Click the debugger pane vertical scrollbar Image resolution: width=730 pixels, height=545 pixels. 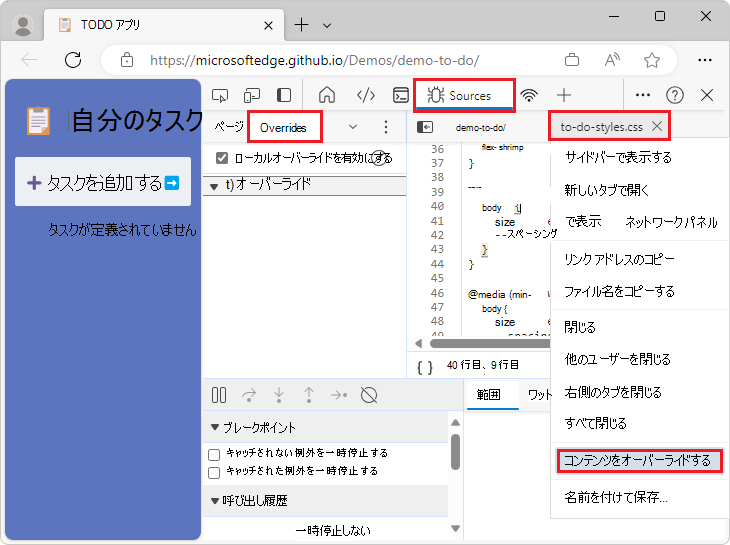coord(455,451)
